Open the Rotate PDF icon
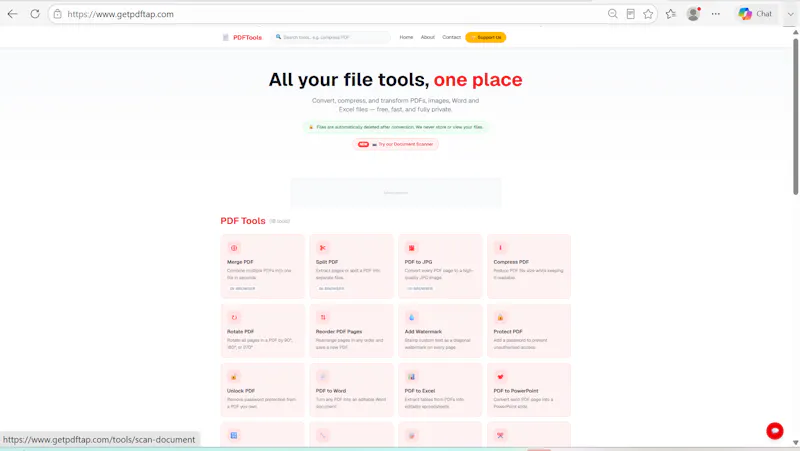 tap(234, 317)
